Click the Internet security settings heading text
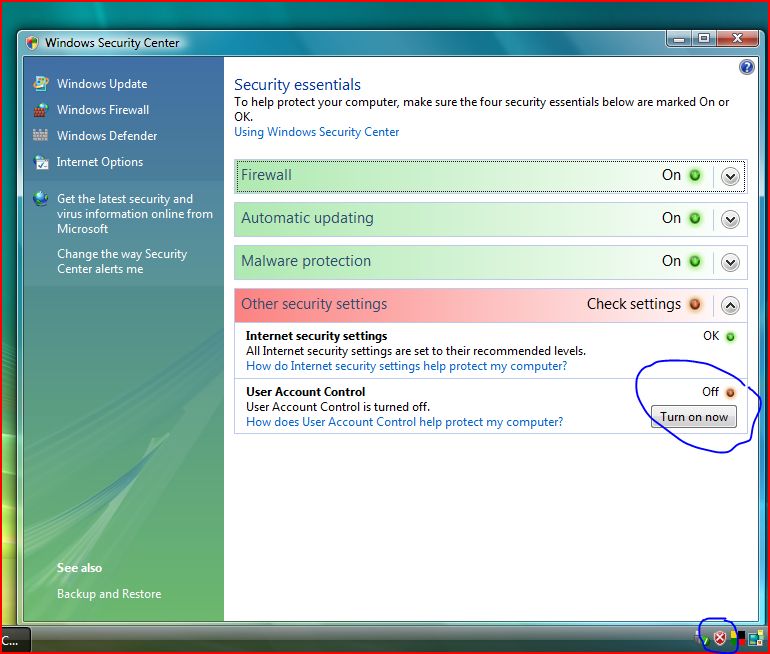 coord(316,336)
